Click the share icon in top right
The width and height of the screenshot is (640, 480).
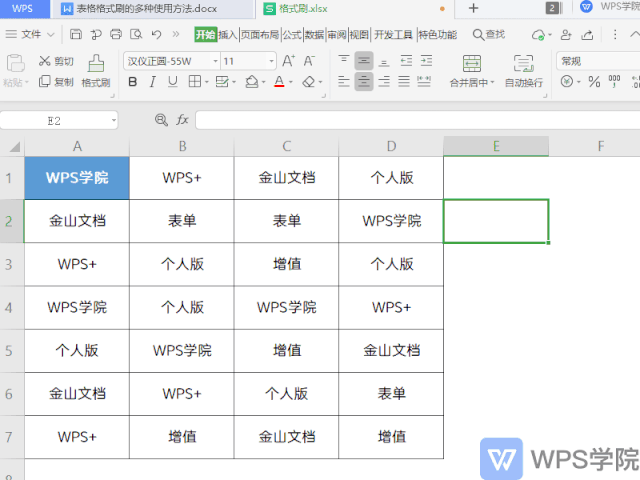click(x=587, y=35)
